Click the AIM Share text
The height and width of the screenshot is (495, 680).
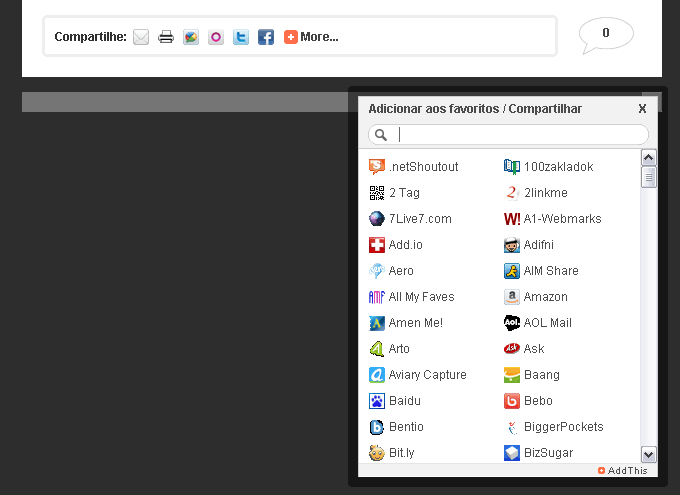tap(551, 271)
